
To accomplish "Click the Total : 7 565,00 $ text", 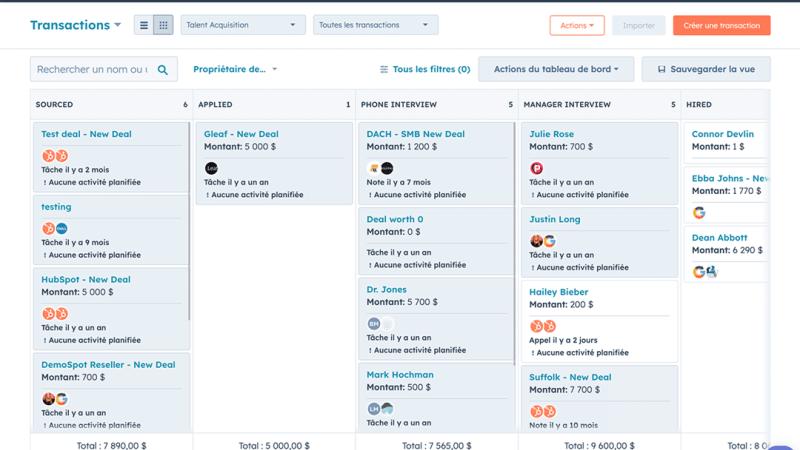I will pyautogui.click(x=437, y=445).
